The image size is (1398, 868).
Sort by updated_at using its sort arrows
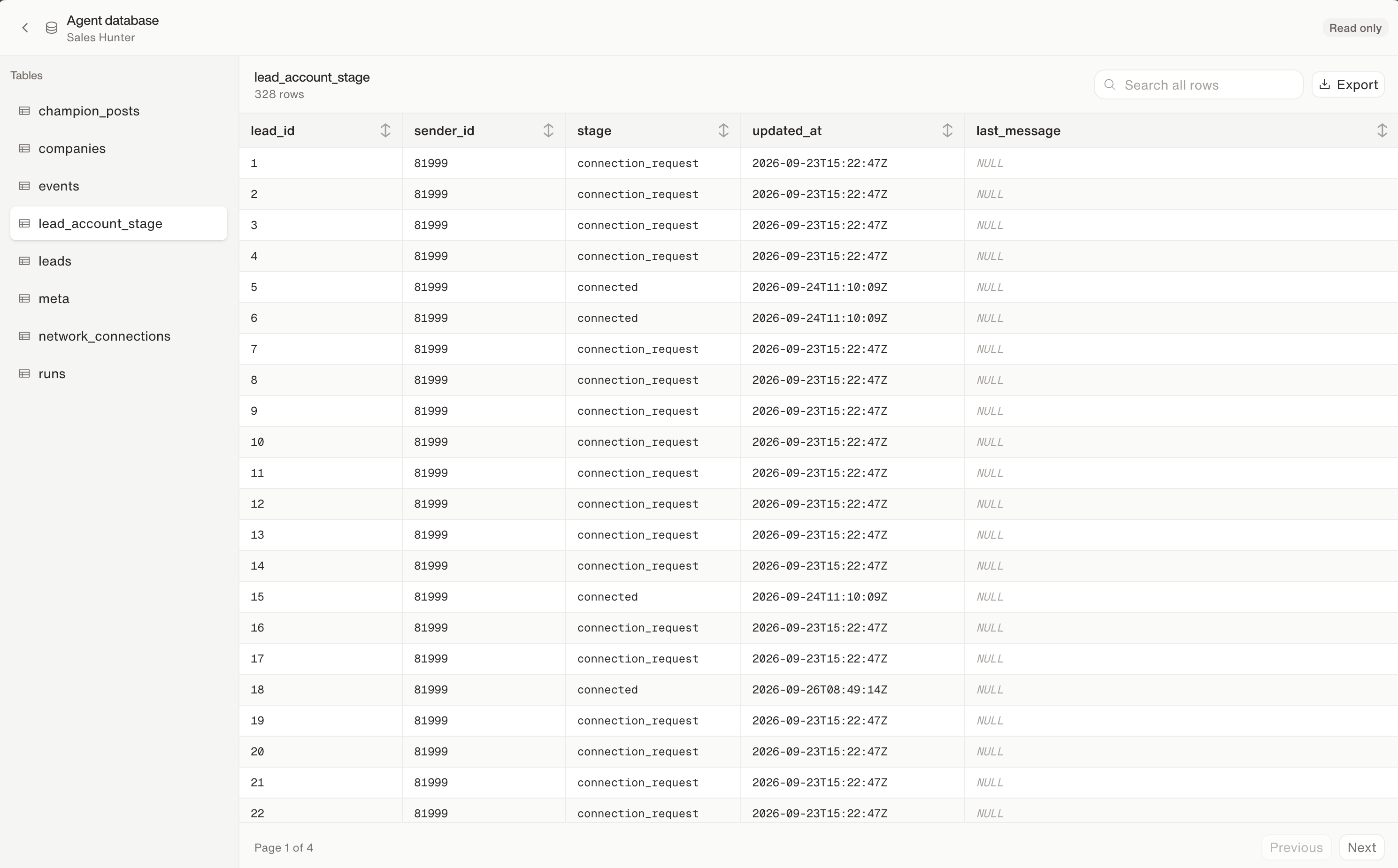click(947, 130)
